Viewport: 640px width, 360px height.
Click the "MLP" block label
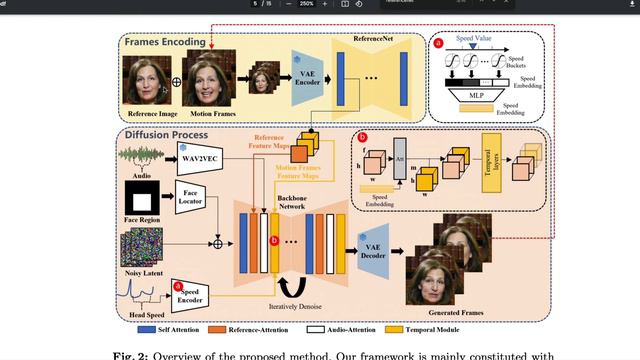pos(476,96)
